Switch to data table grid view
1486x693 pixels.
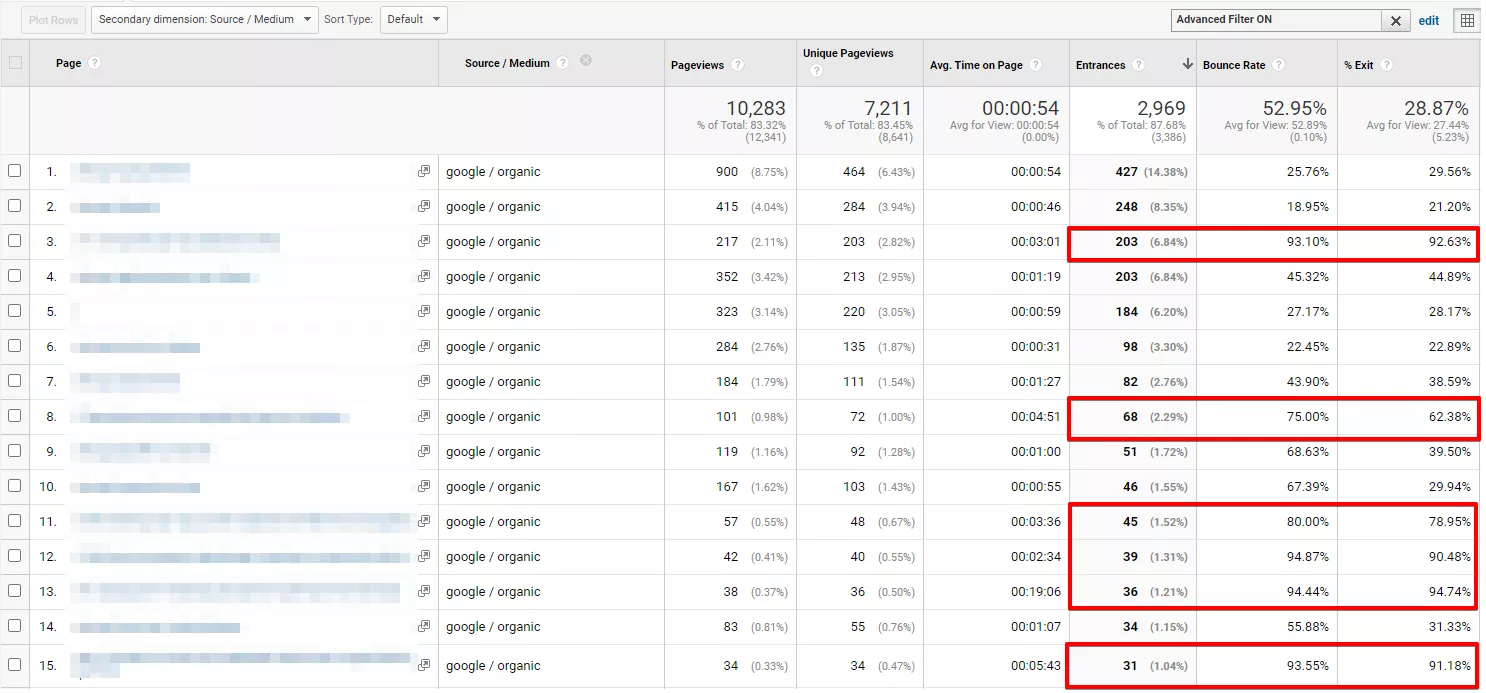coord(1466,20)
